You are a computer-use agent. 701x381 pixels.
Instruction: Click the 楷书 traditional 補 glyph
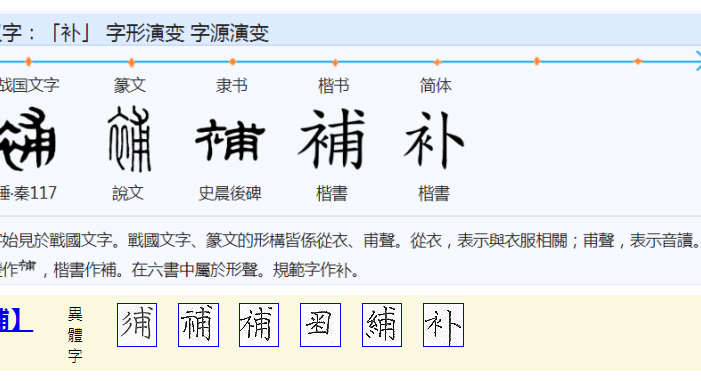(x=332, y=139)
